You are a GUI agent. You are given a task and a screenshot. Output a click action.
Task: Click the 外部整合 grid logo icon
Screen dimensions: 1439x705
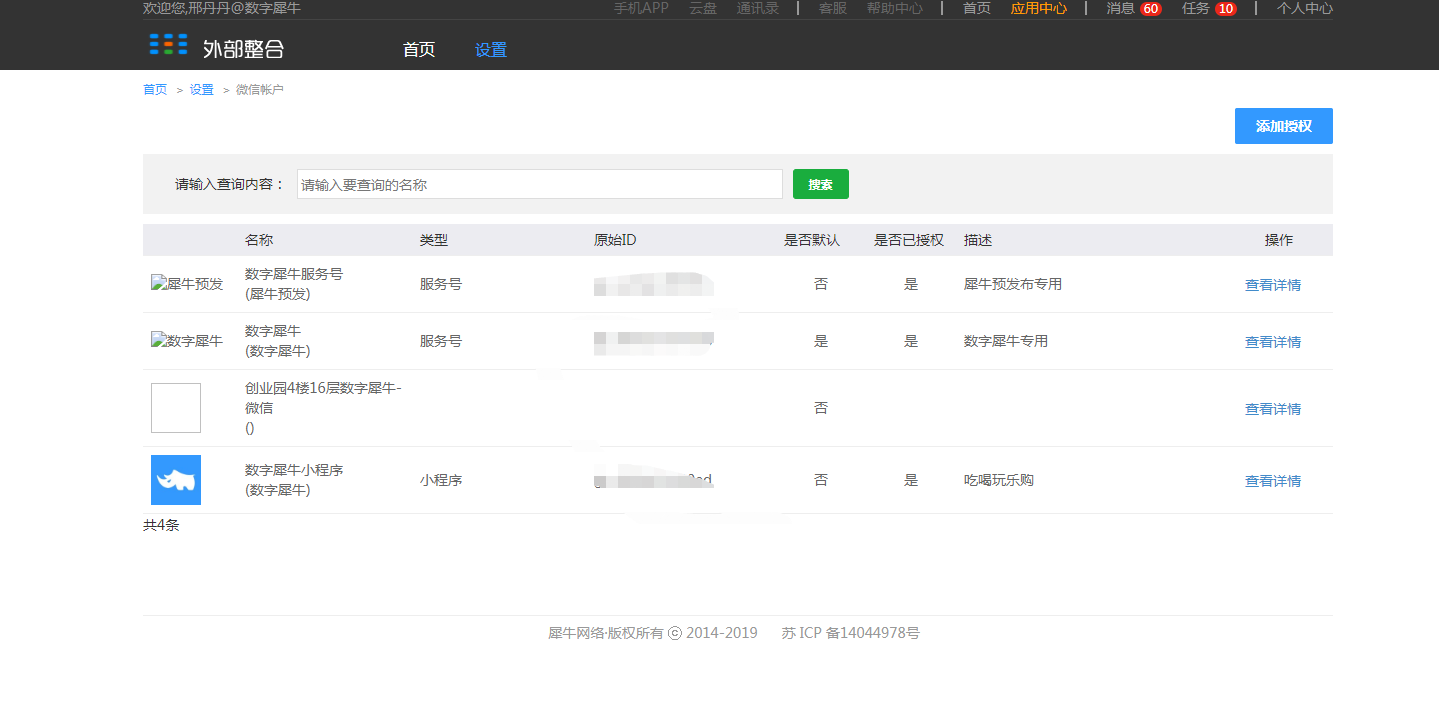click(x=168, y=44)
